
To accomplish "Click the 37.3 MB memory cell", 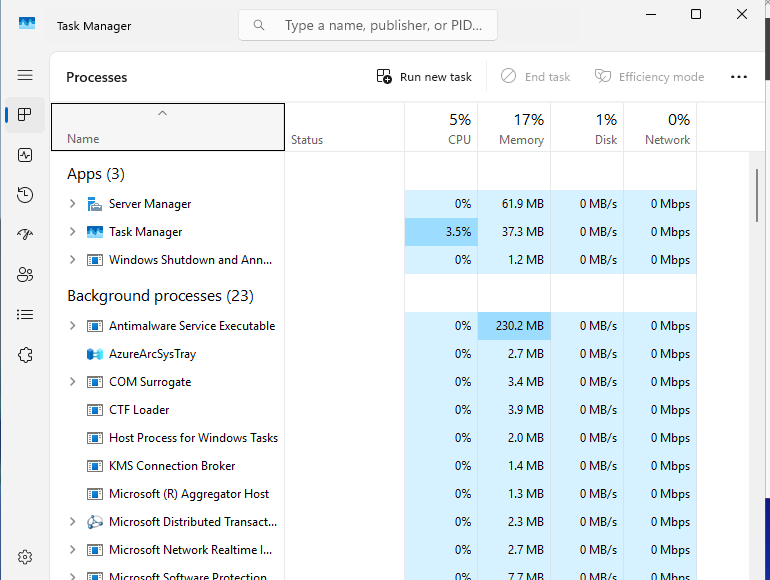I will (514, 232).
